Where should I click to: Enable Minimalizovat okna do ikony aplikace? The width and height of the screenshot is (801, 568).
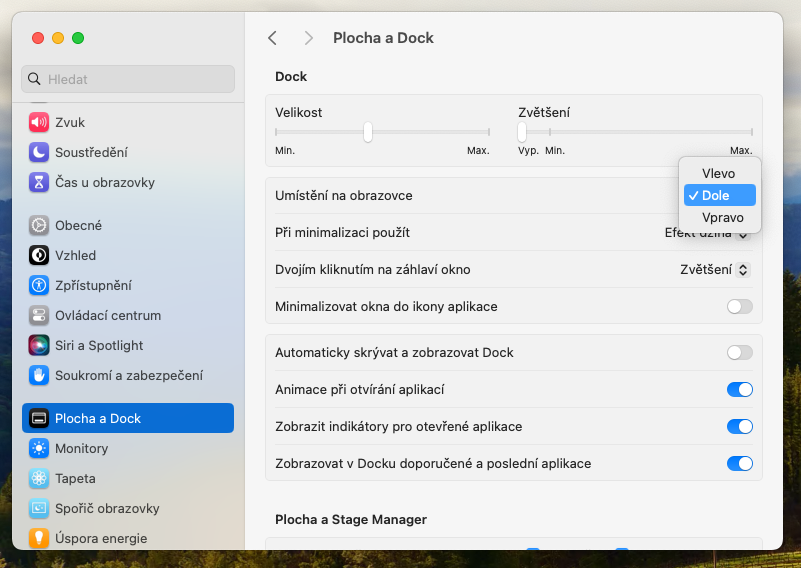(x=739, y=306)
